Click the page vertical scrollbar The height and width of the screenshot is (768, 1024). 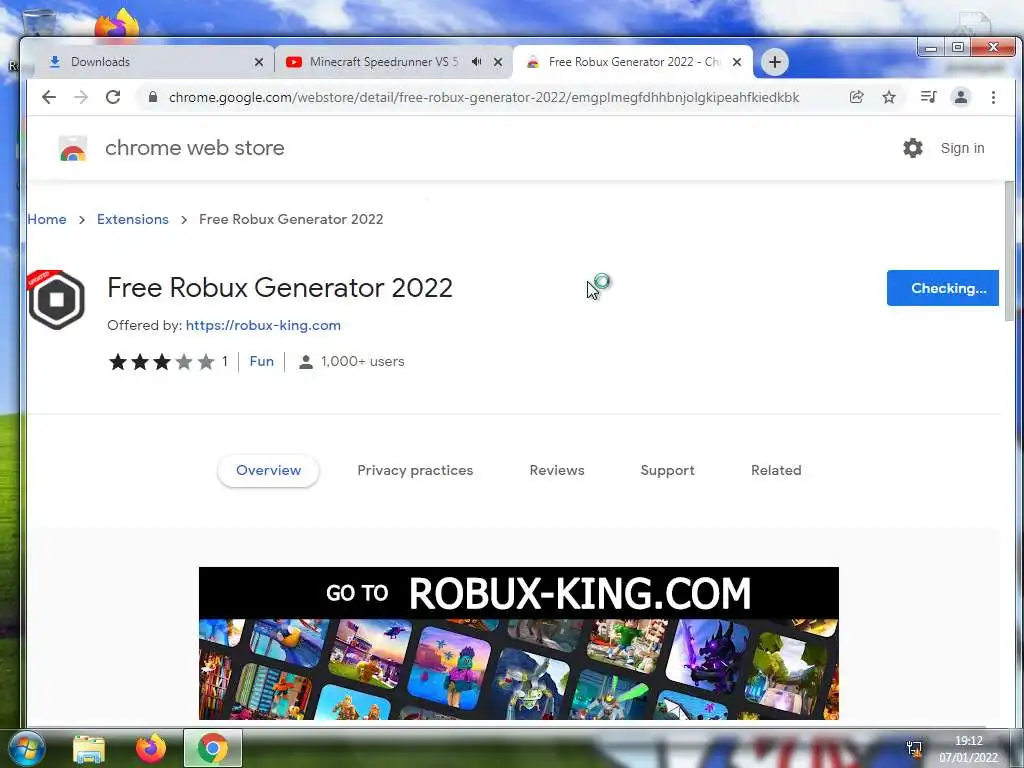(1010, 251)
